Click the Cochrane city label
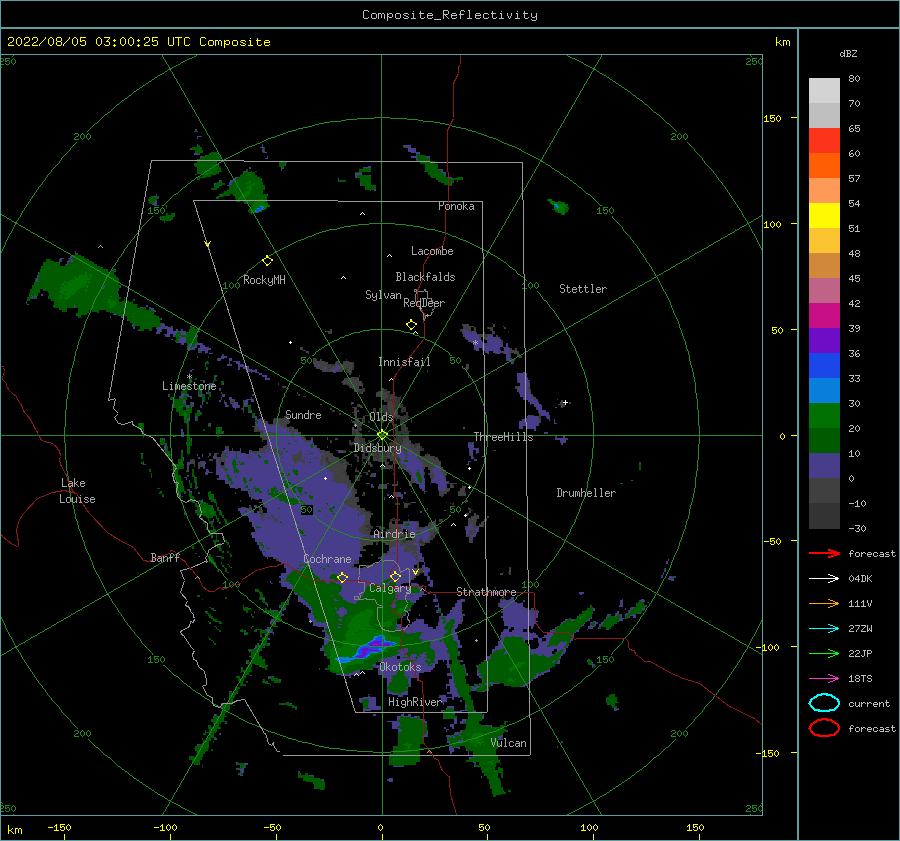This screenshot has height=841, width=900. click(327, 559)
